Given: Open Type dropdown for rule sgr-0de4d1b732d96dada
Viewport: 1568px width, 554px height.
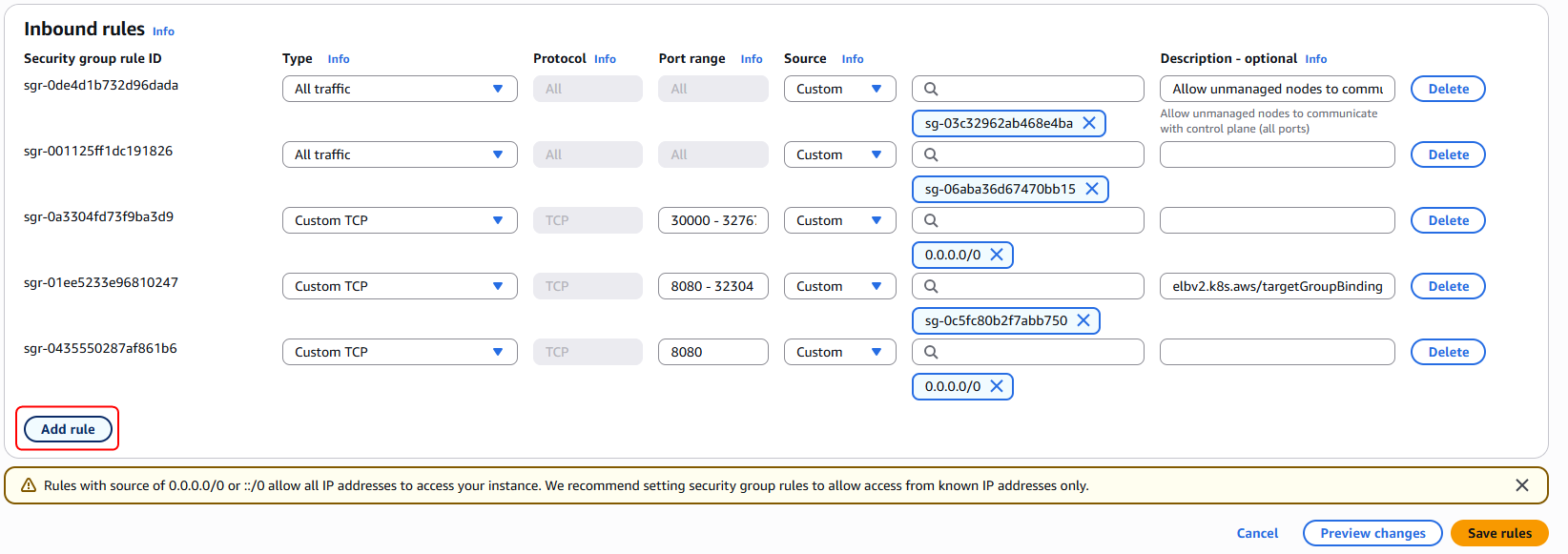Looking at the screenshot, I should [400, 89].
